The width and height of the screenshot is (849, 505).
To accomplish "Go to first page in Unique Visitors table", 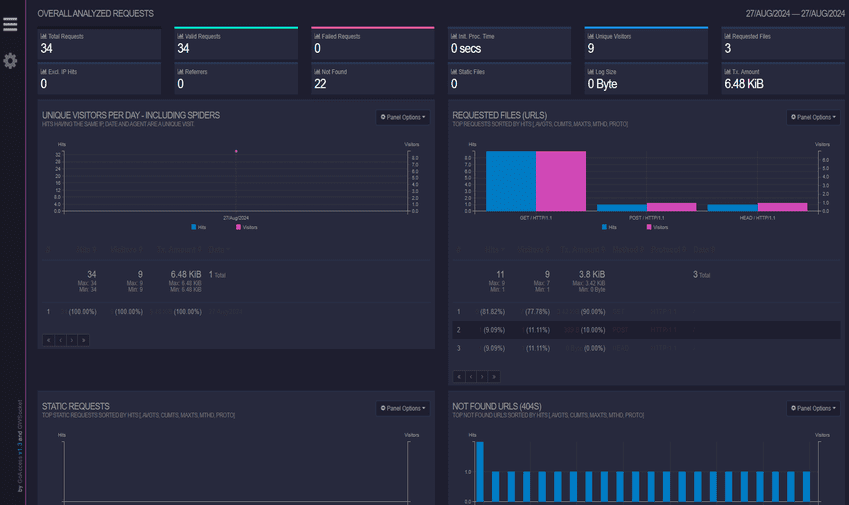I will [x=48, y=340].
